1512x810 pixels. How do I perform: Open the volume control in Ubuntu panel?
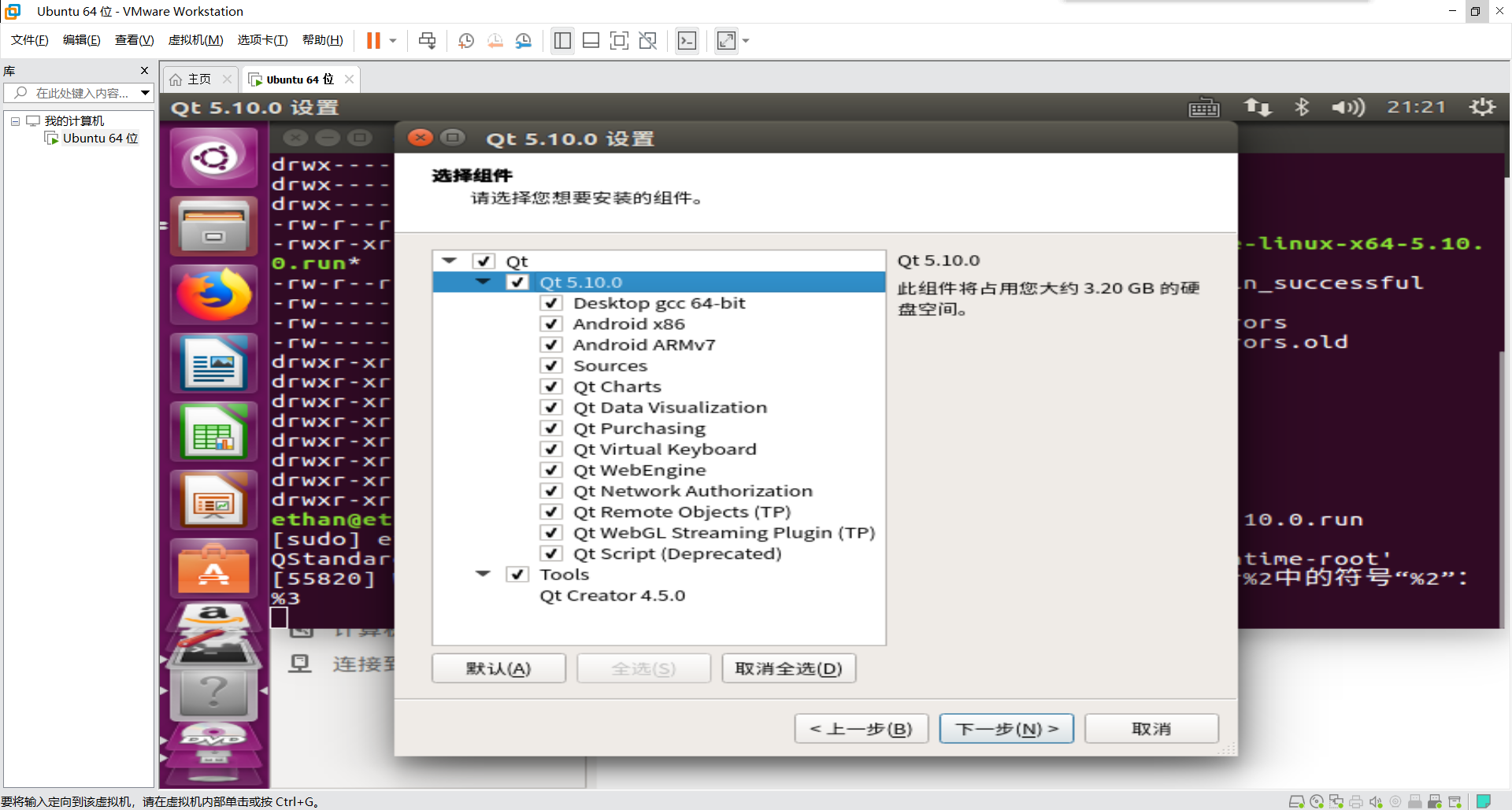(1347, 107)
